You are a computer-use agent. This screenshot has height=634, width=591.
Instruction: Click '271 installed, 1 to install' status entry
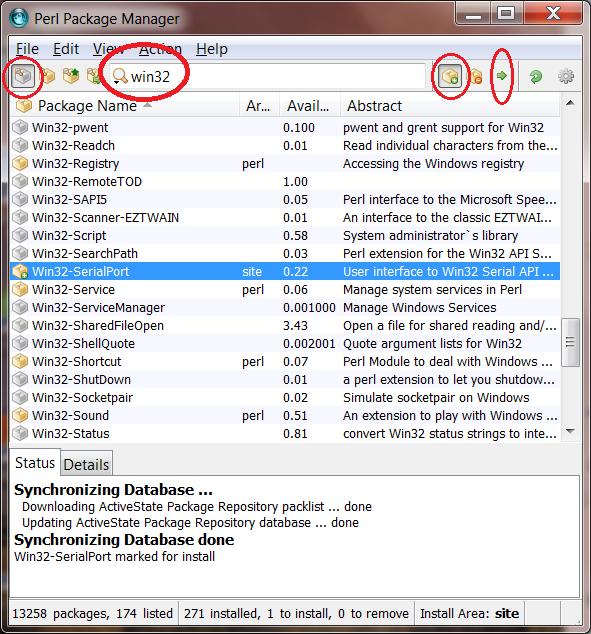[296, 613]
